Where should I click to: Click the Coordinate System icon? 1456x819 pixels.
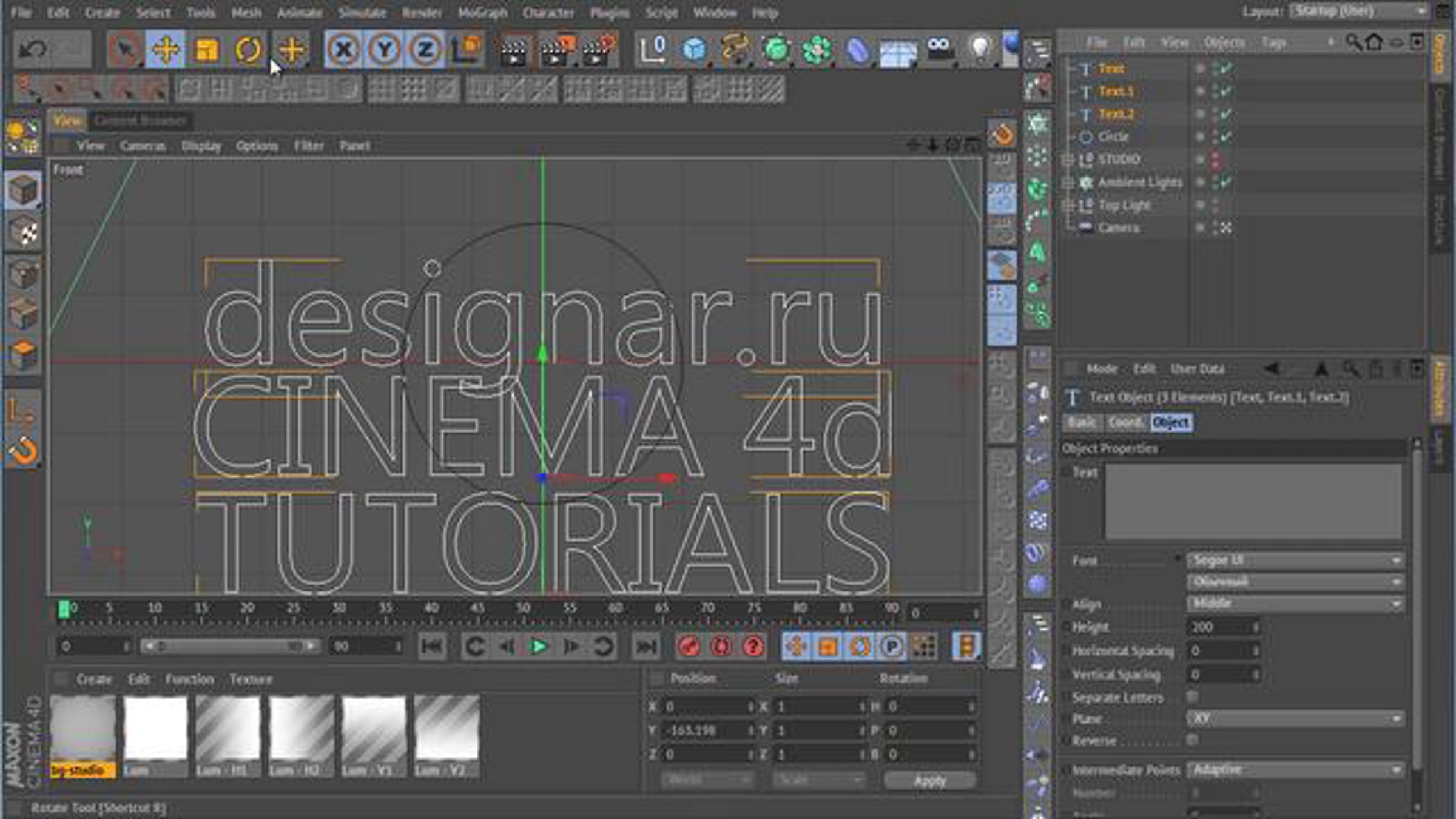click(466, 49)
